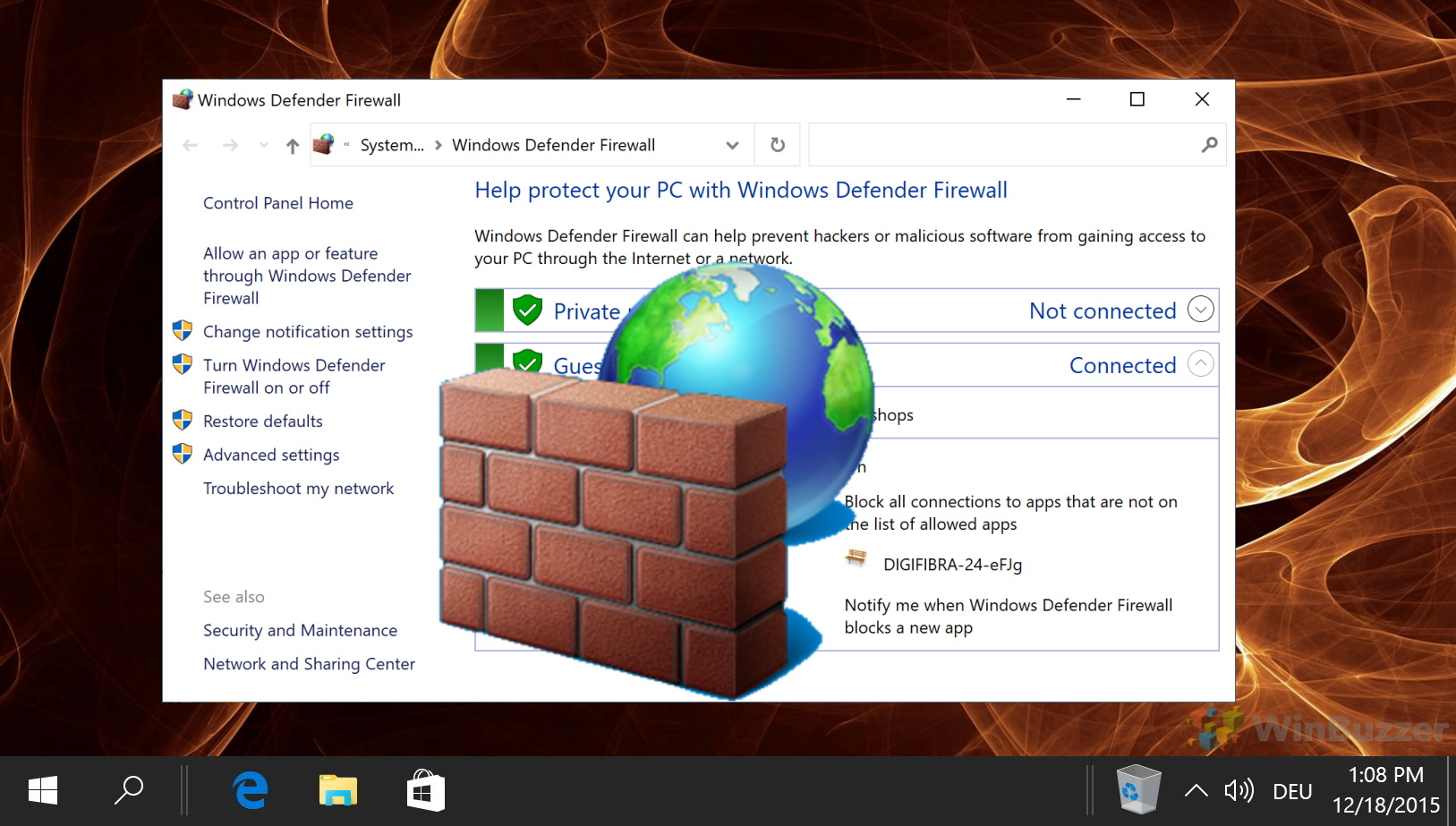Click the search magnifier in Control Panel
The image size is (1456, 826).
(x=1209, y=145)
